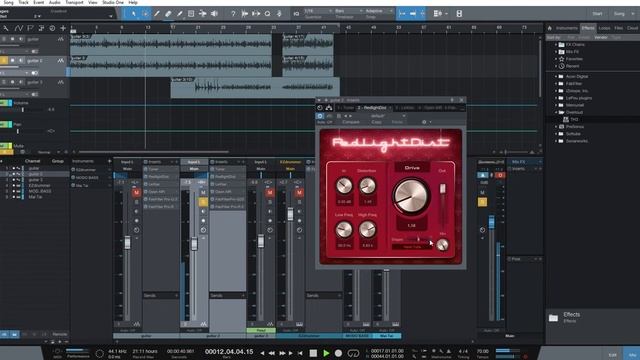Click the large Drive knob
The image size is (640, 360).
point(411,196)
